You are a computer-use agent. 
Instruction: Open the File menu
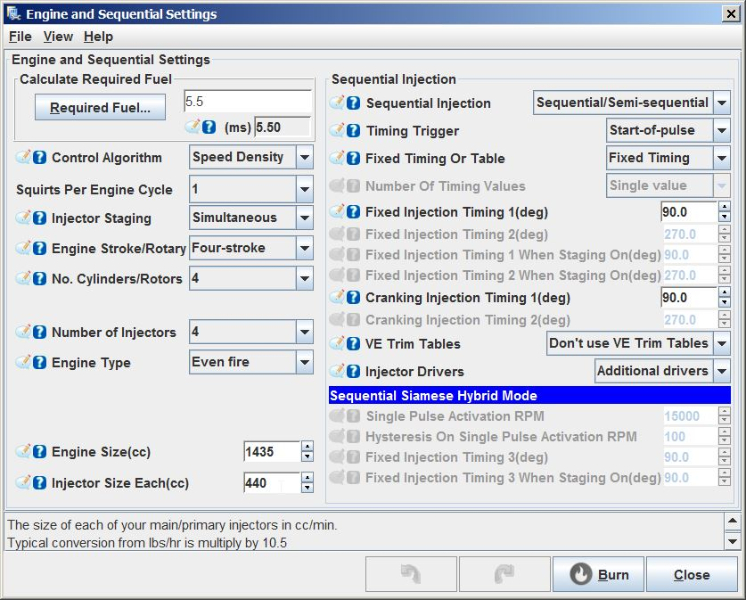tap(20, 36)
